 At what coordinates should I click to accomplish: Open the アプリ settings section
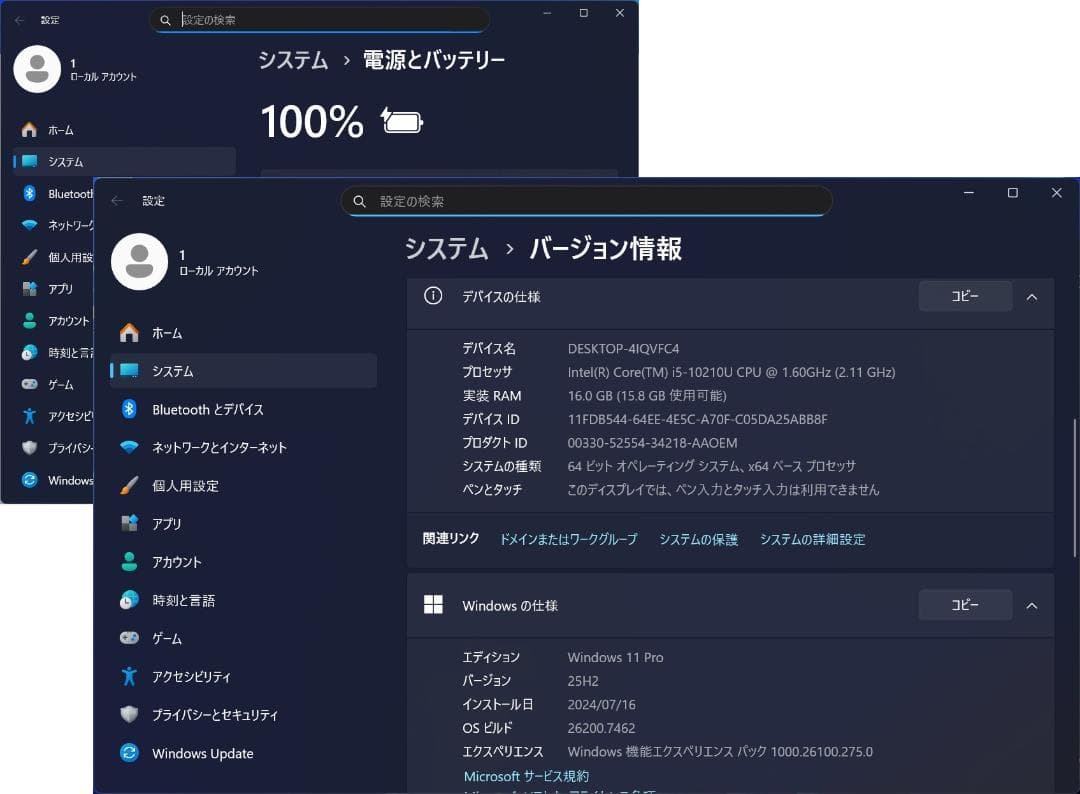pos(177,523)
